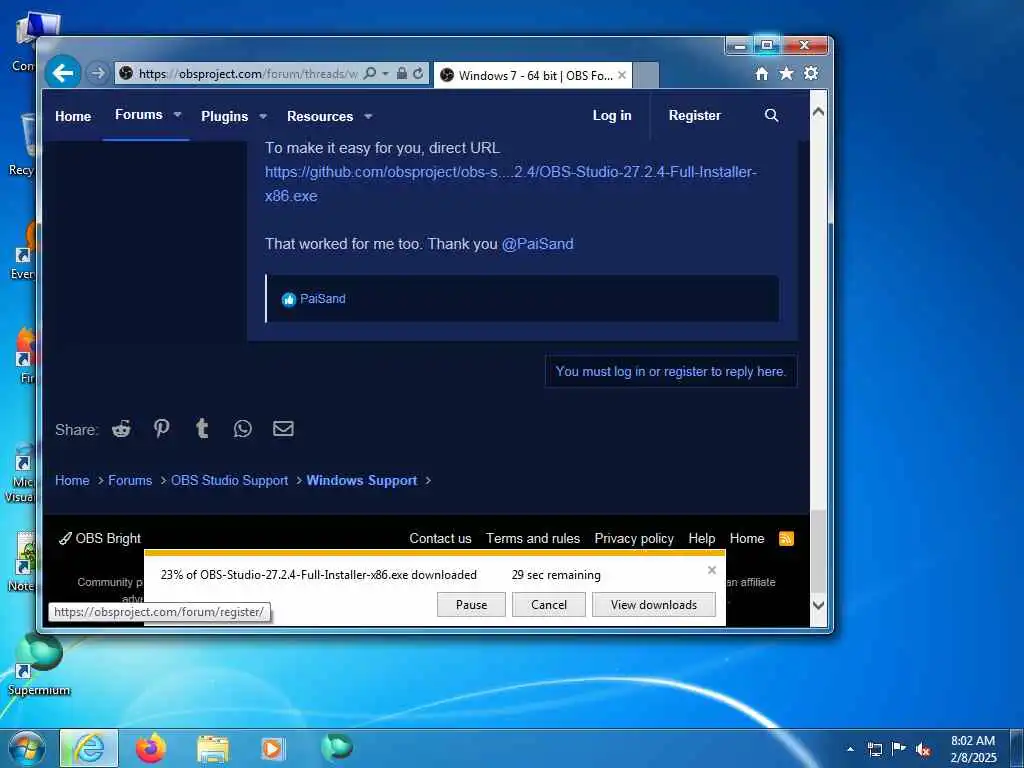Open @PaiSand mention link
Viewport: 1024px width, 768px height.
[537, 244]
